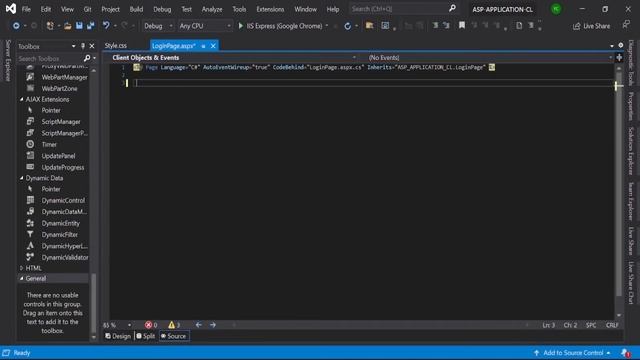Open the Tools menu

coord(239,9)
